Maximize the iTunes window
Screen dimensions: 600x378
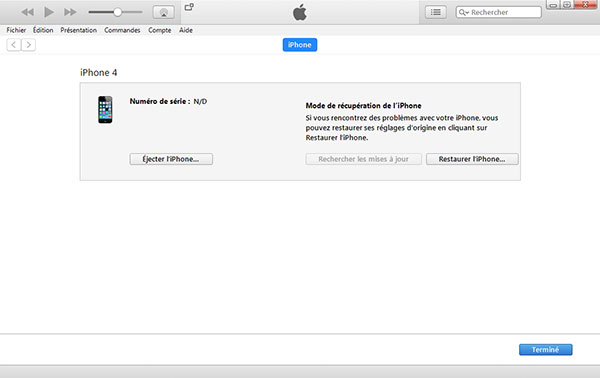pyautogui.click(x=567, y=5)
